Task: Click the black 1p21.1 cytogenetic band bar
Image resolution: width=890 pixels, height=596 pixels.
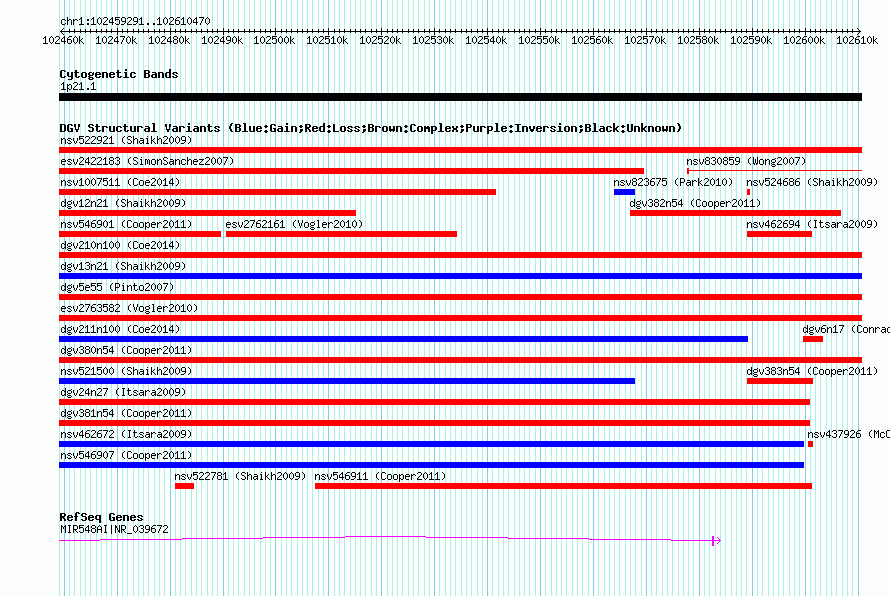Action: point(460,97)
